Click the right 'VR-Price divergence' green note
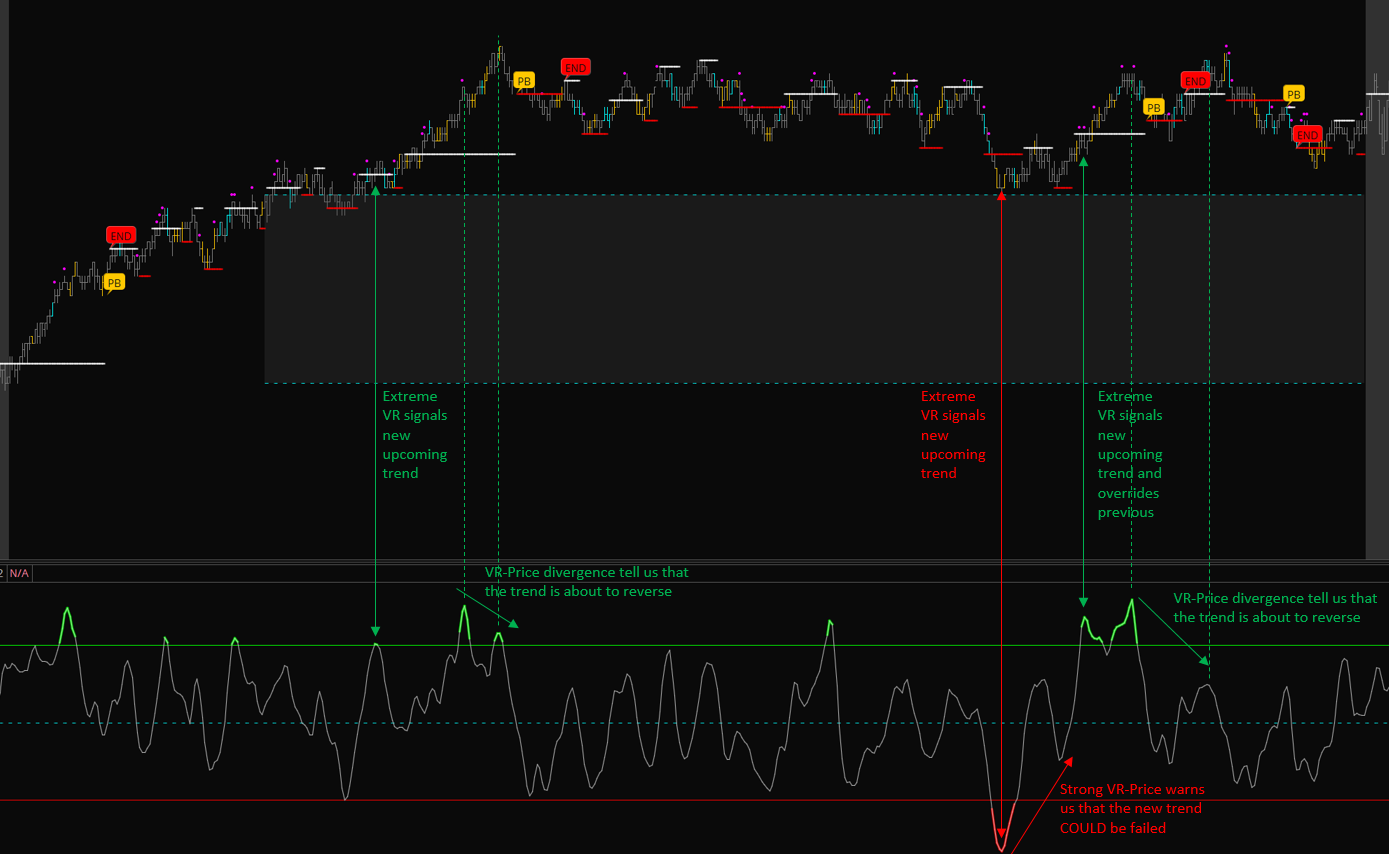This screenshot has height=854, width=1389. (1274, 608)
